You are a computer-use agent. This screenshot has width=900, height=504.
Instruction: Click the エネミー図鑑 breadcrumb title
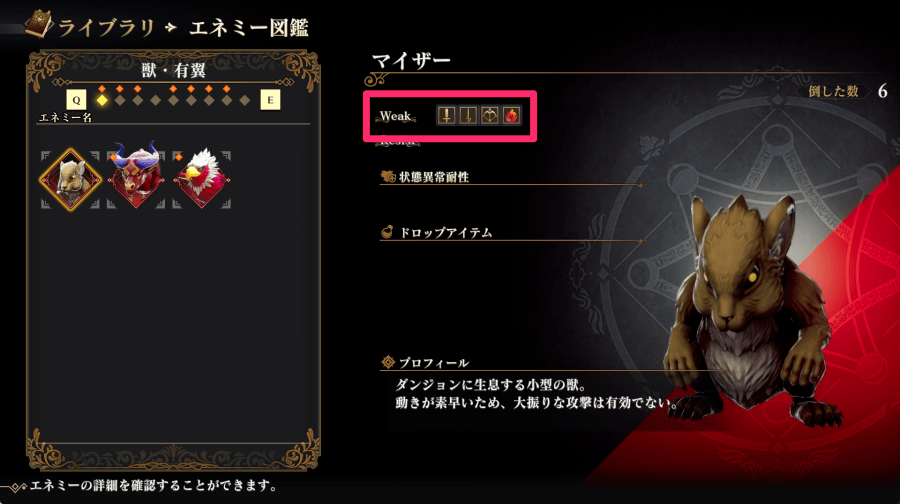(x=249, y=28)
